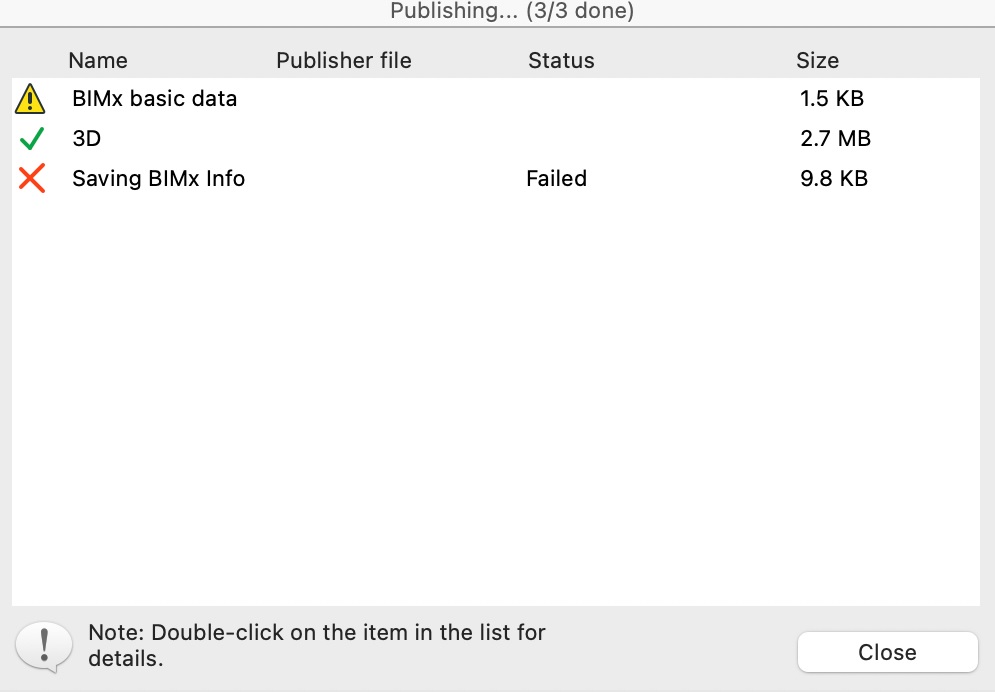This screenshot has width=995, height=692.
Task: Click the Publisher file column header
Action: tap(343, 60)
